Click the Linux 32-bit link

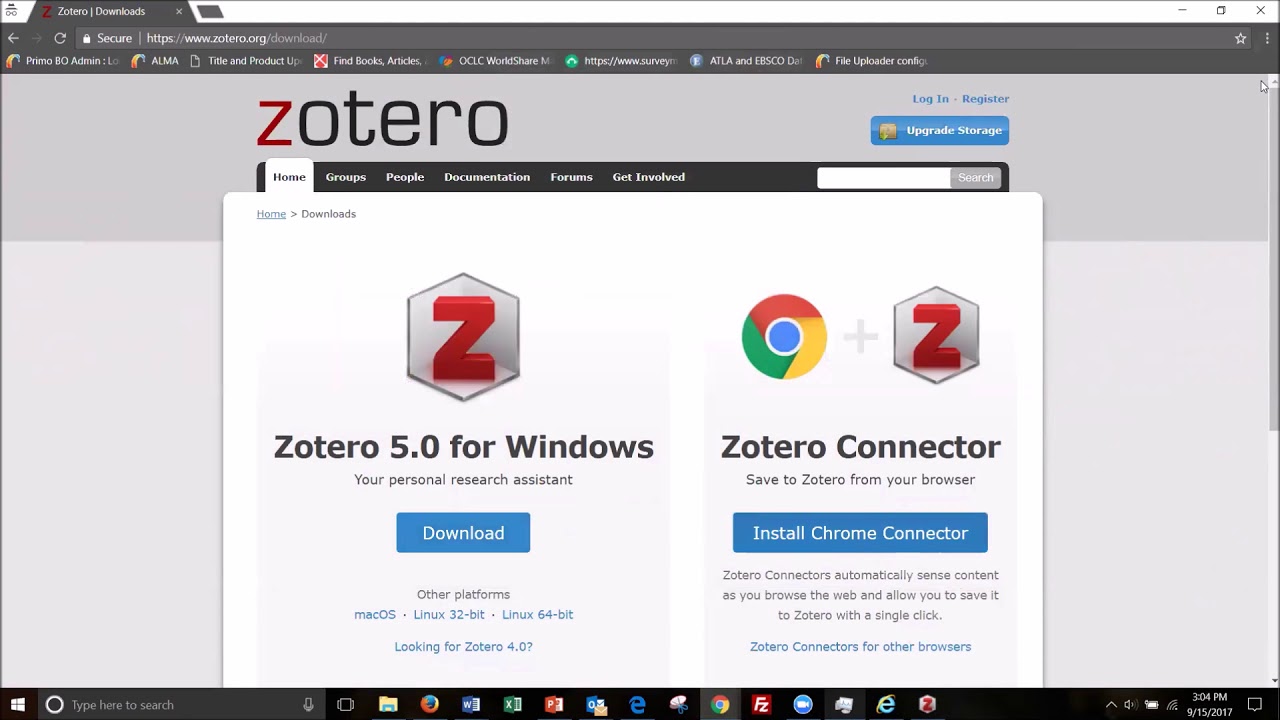pos(449,615)
